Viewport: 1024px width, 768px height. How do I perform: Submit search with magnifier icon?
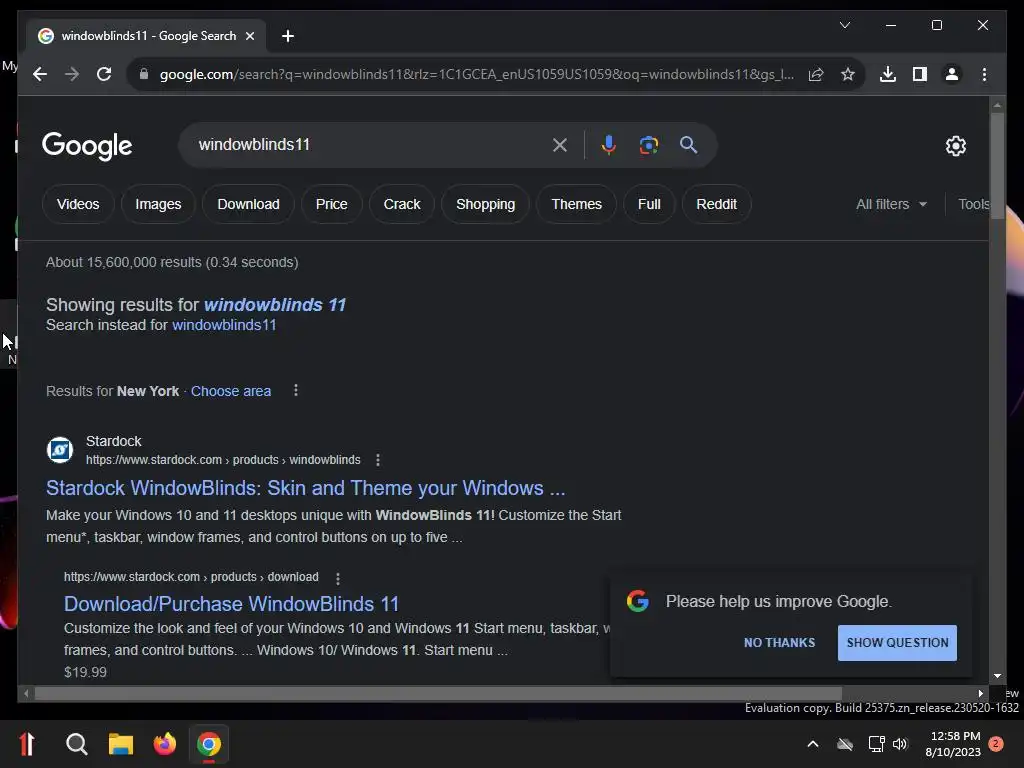[x=688, y=145]
